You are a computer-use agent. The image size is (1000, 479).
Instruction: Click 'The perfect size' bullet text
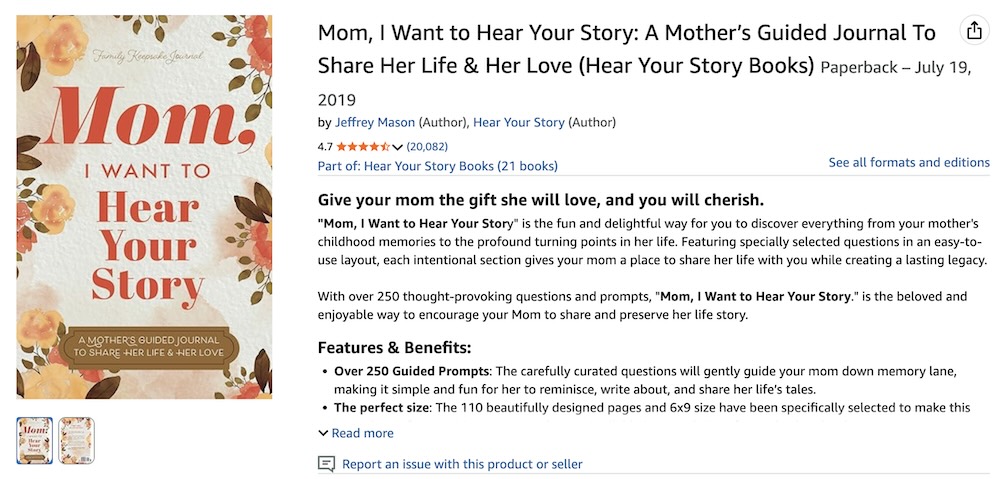pyautogui.click(x=384, y=408)
